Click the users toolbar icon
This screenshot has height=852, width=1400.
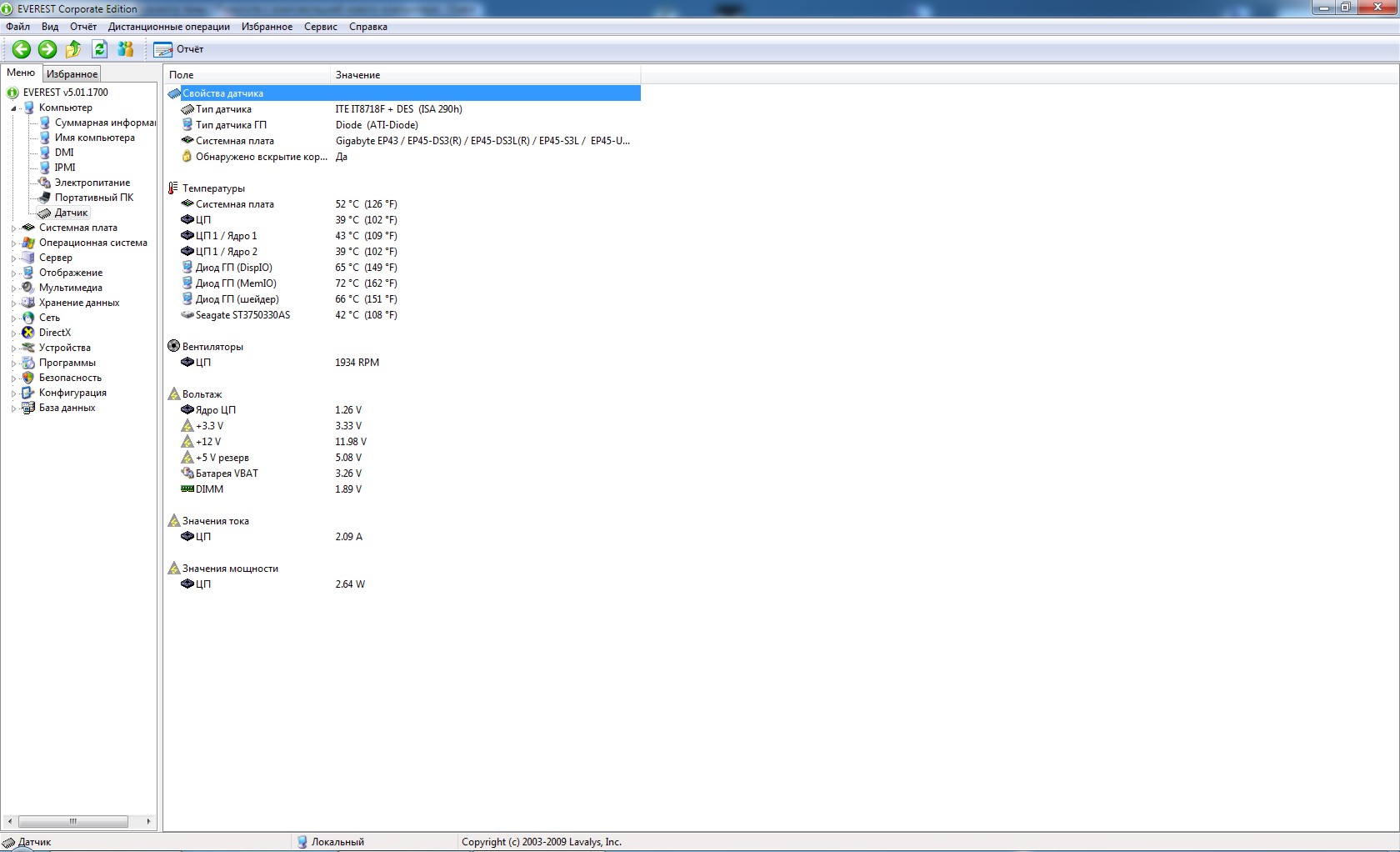click(126, 49)
